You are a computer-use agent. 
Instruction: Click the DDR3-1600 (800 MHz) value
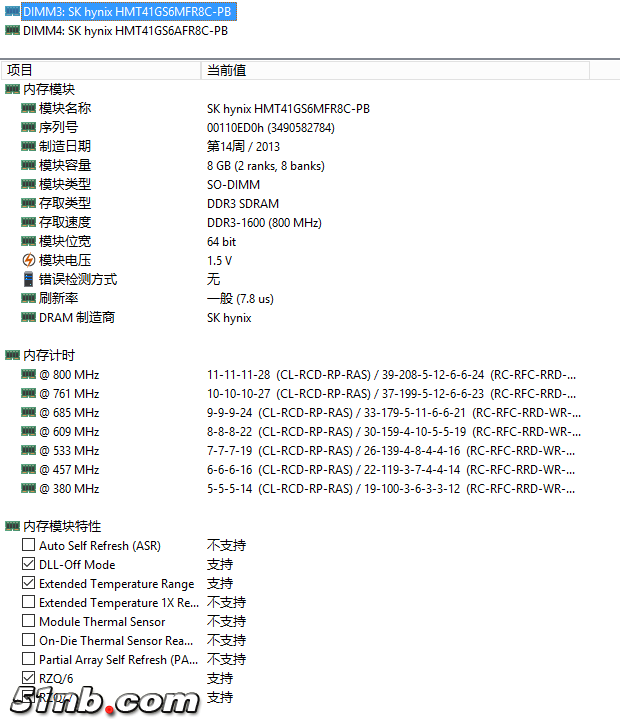pos(265,223)
